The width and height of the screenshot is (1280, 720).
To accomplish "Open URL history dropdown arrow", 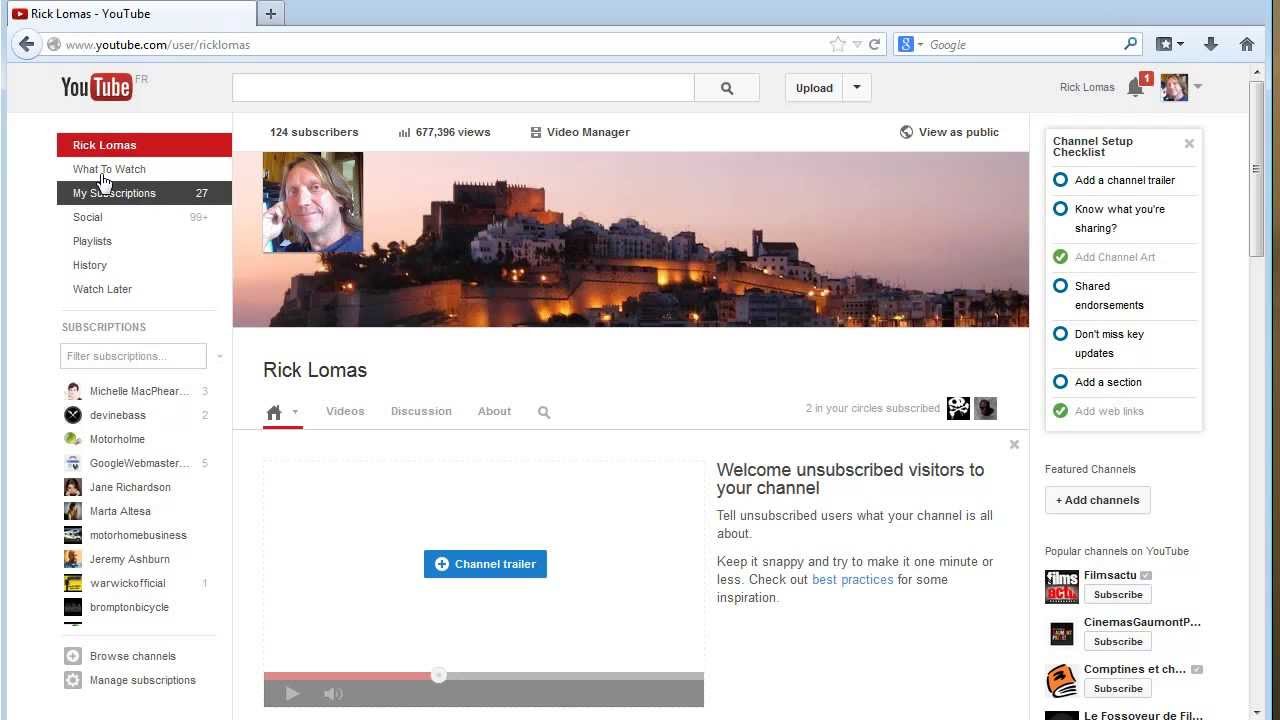I will (x=857, y=44).
